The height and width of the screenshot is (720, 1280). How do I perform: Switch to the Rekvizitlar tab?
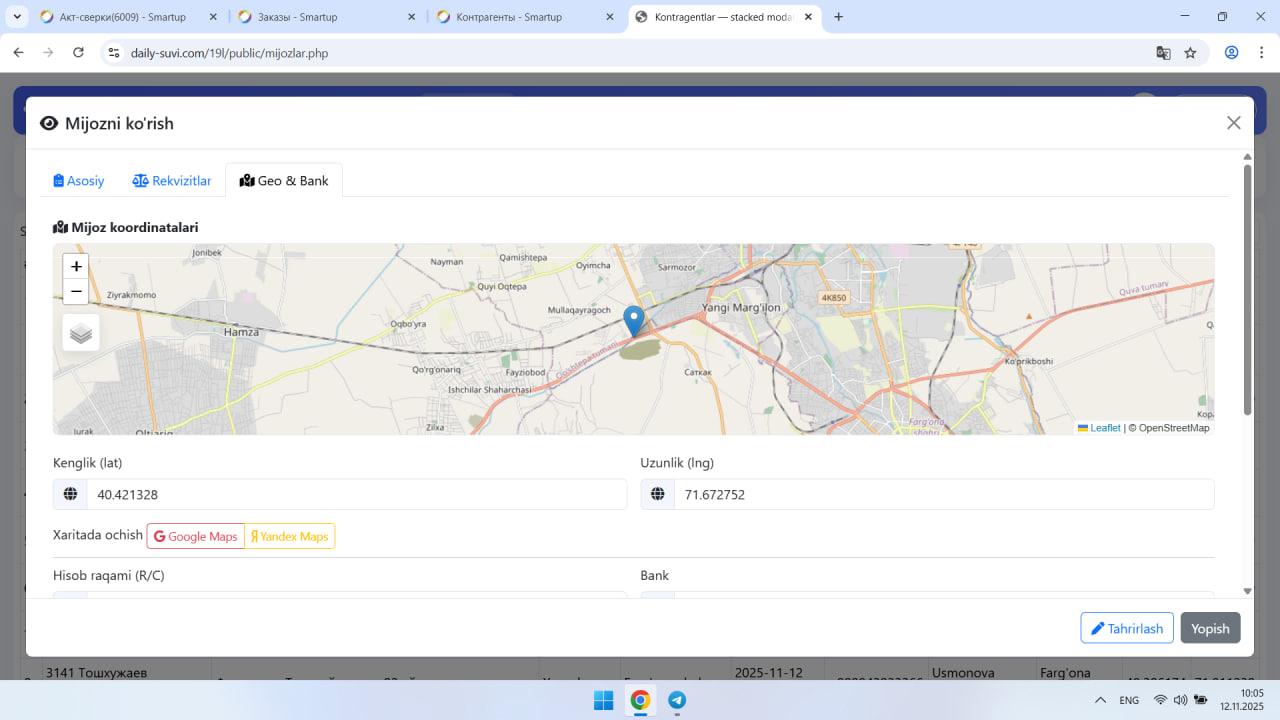point(172,181)
